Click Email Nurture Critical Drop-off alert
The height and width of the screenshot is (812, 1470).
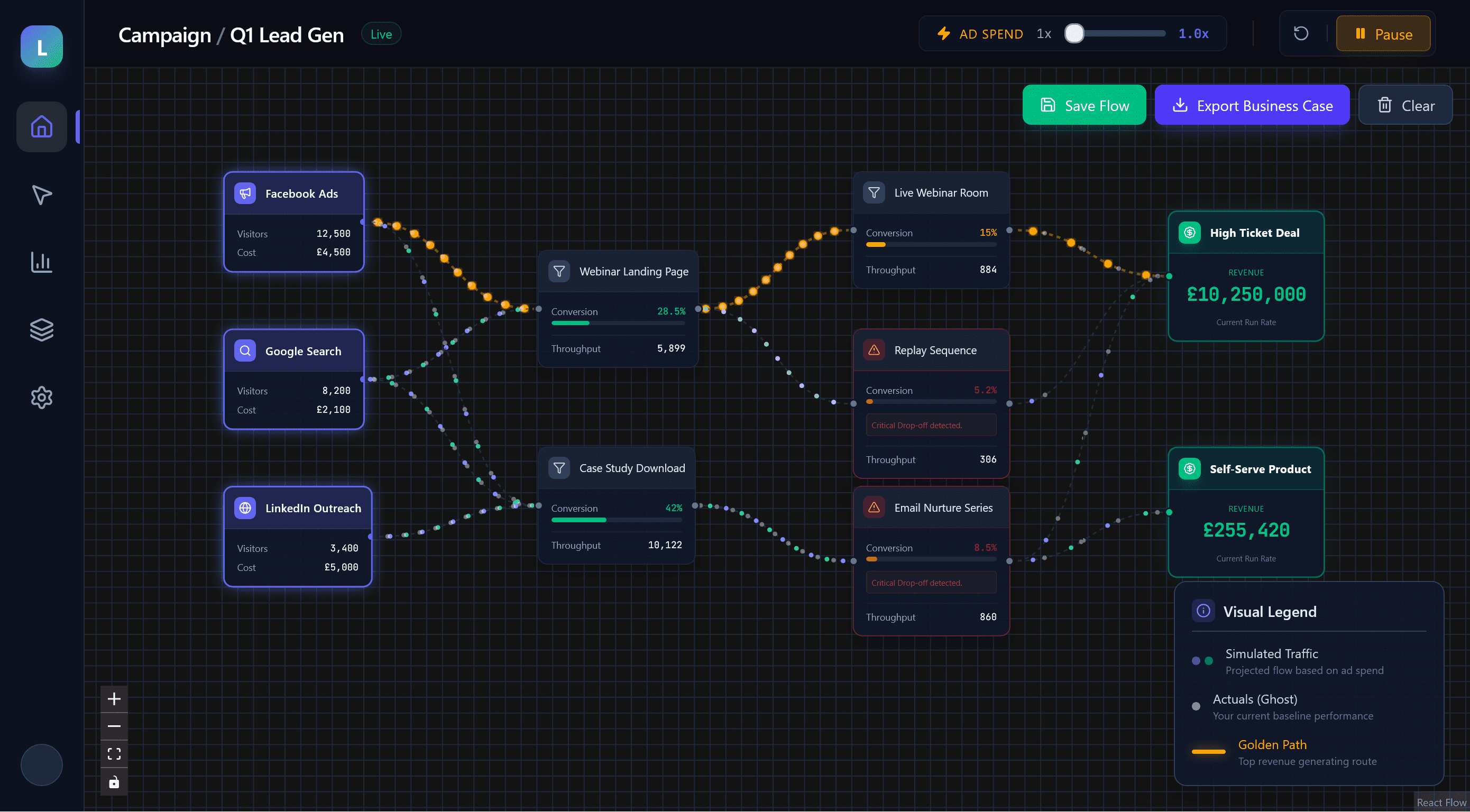coord(931,583)
